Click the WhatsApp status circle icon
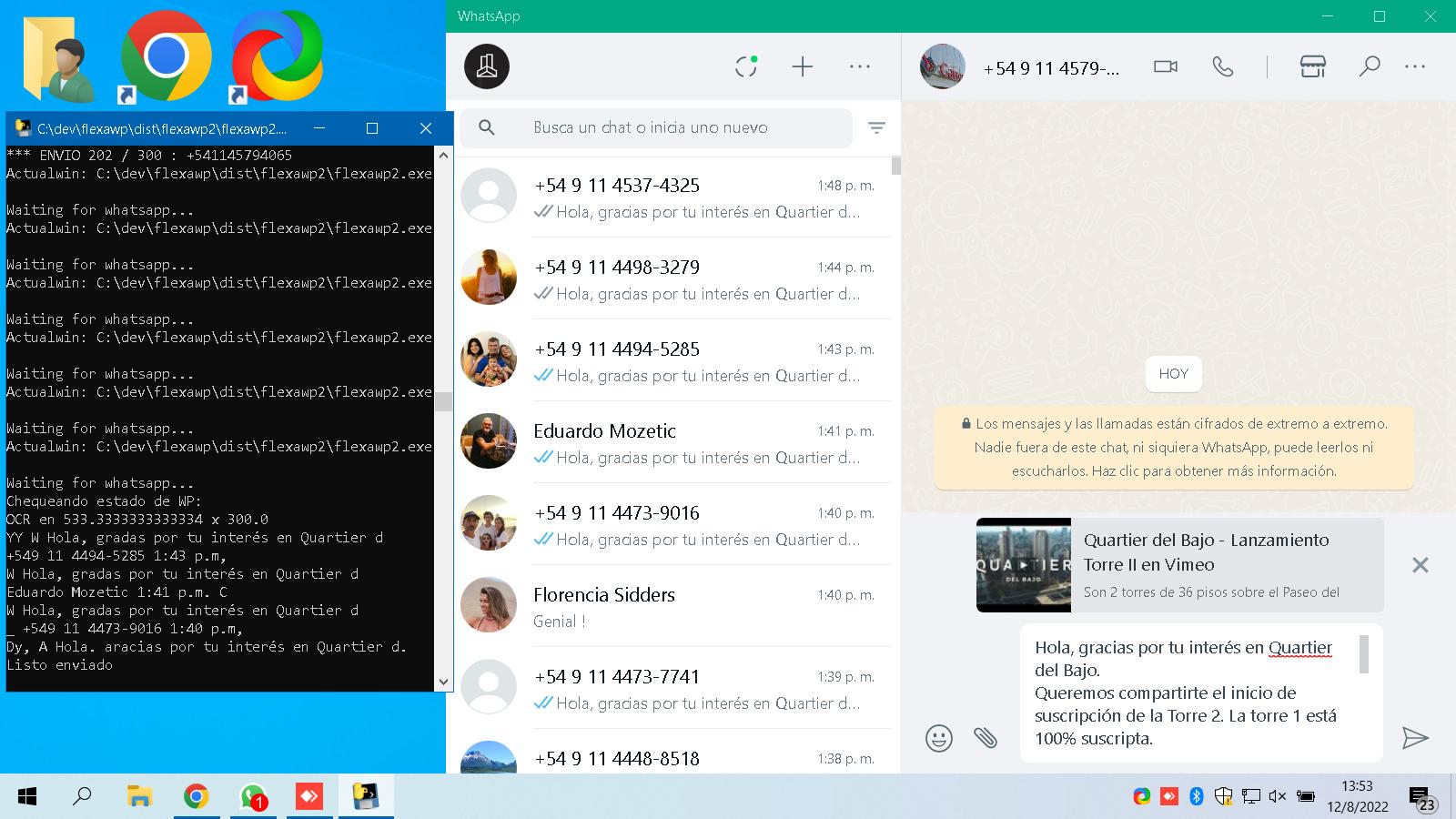Image resolution: width=1456 pixels, height=819 pixels. pyautogui.click(x=746, y=66)
